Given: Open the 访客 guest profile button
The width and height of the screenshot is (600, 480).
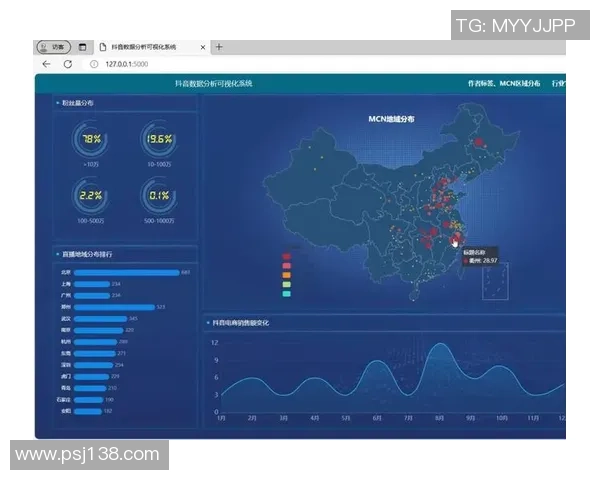Looking at the screenshot, I should 54,47.
